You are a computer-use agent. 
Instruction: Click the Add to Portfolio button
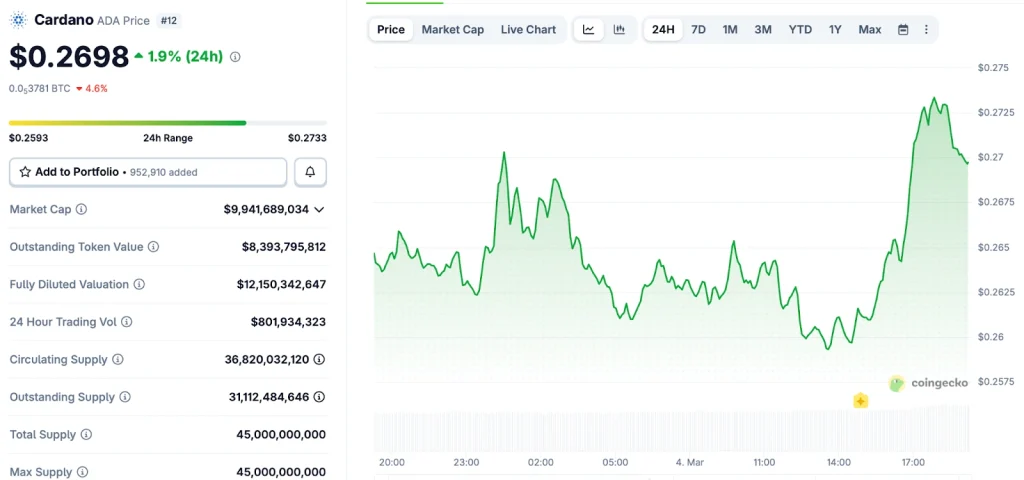click(x=148, y=172)
